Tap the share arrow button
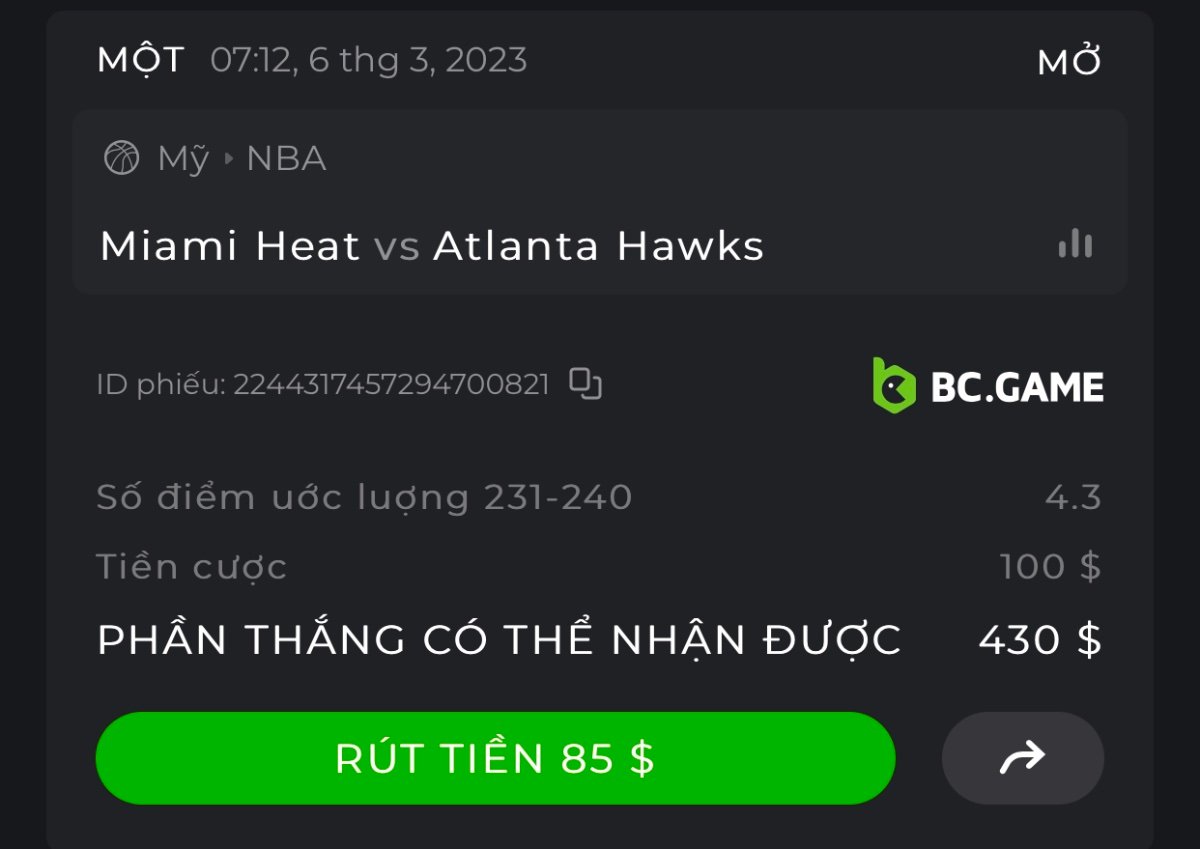The height and width of the screenshot is (849, 1200). 1022,758
